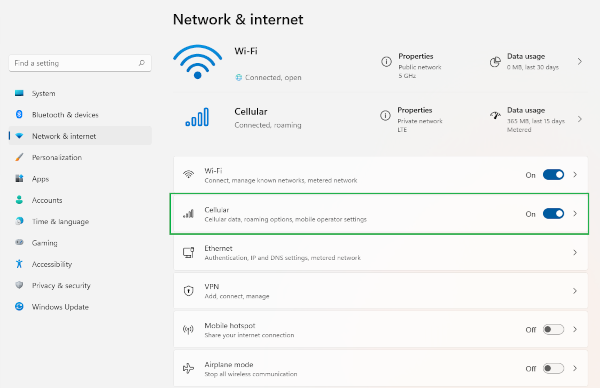
Task: Click 'Share your internet connection' description
Action: pos(249,335)
